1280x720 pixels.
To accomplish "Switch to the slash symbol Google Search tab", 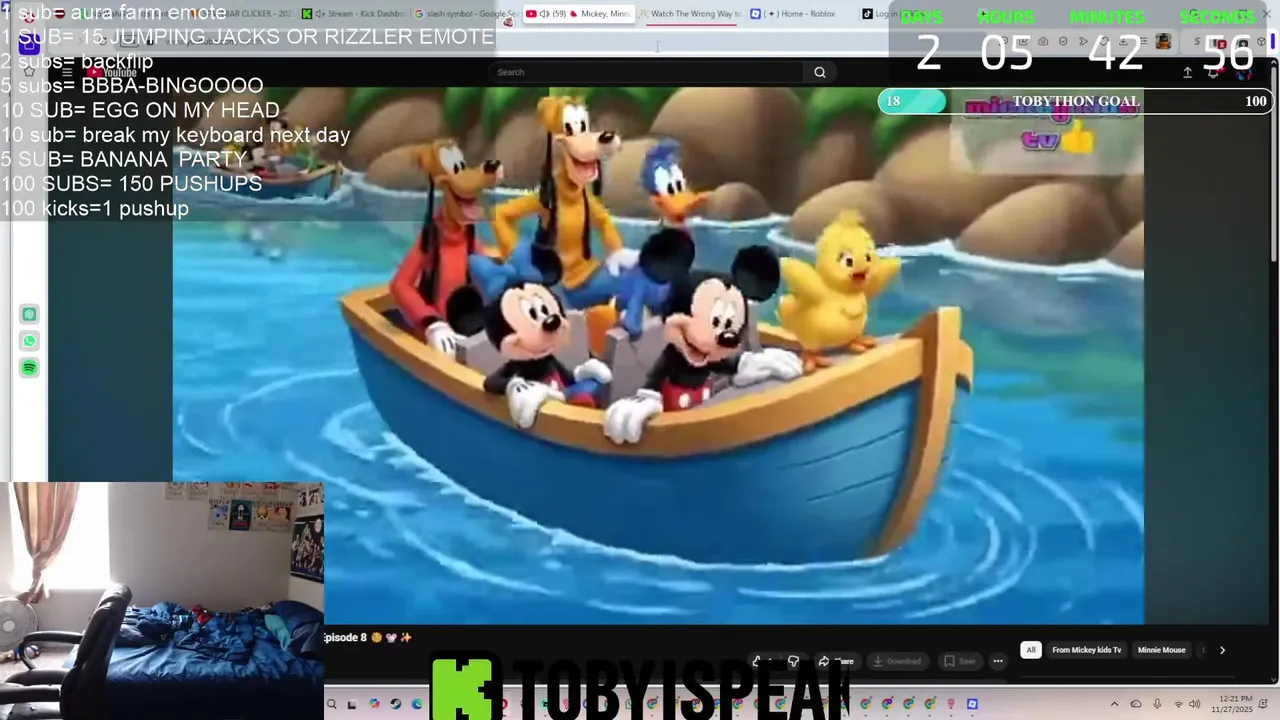I will (463, 14).
